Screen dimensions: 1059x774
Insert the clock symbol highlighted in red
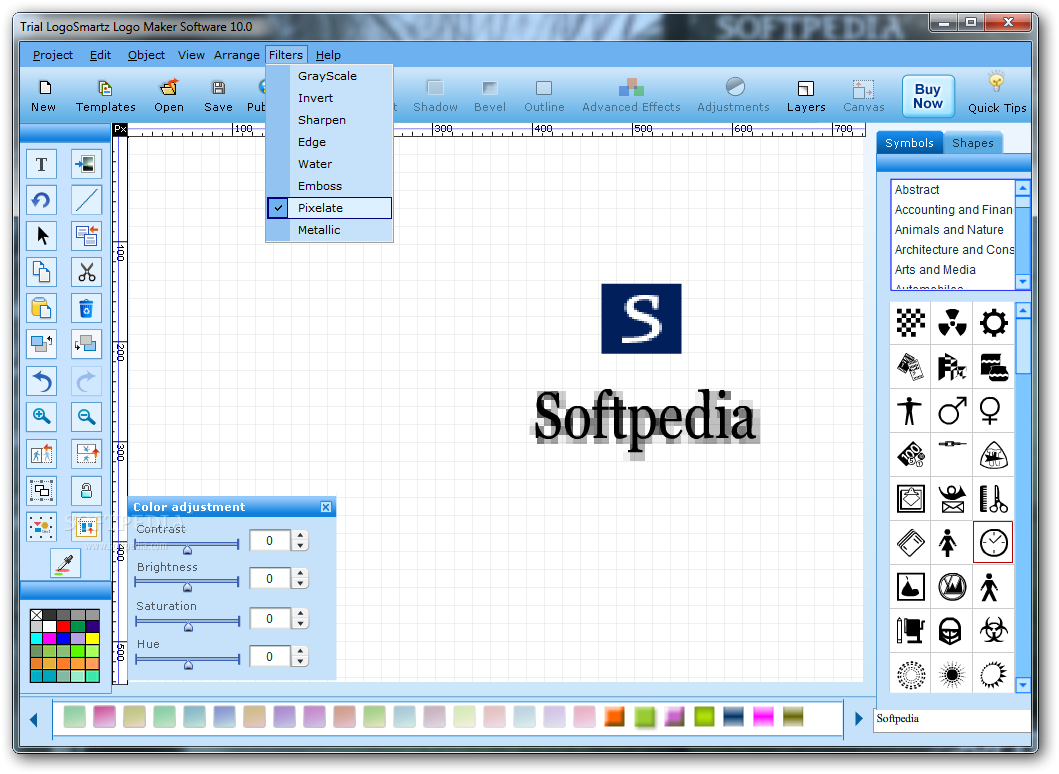993,542
